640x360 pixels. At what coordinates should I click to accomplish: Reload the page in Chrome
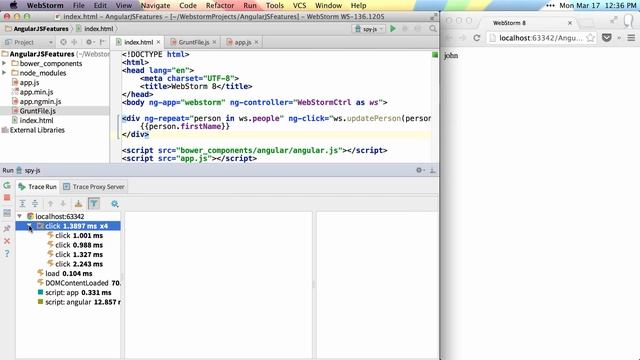(476, 38)
